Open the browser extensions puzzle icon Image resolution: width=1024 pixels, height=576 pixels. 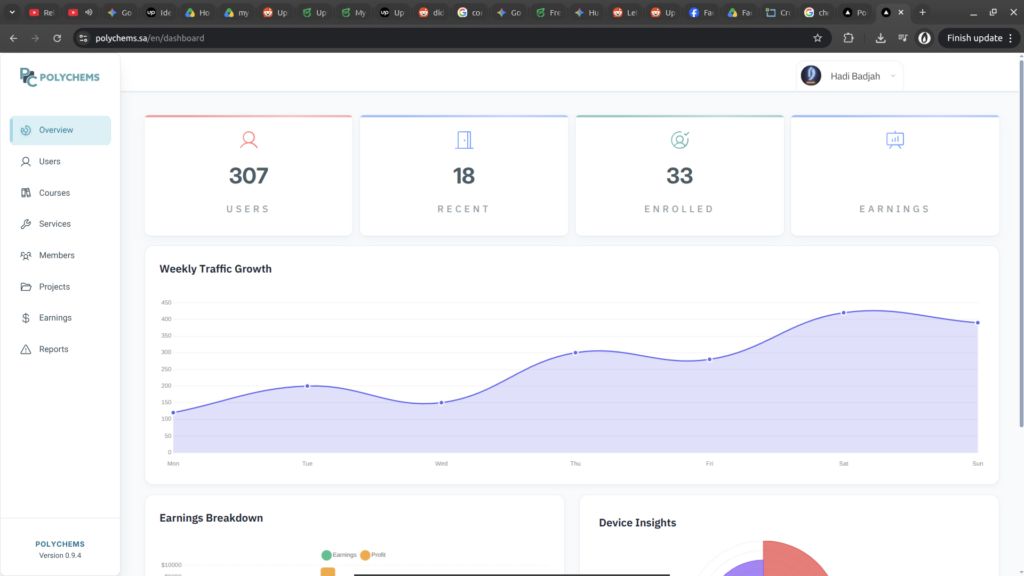point(848,38)
